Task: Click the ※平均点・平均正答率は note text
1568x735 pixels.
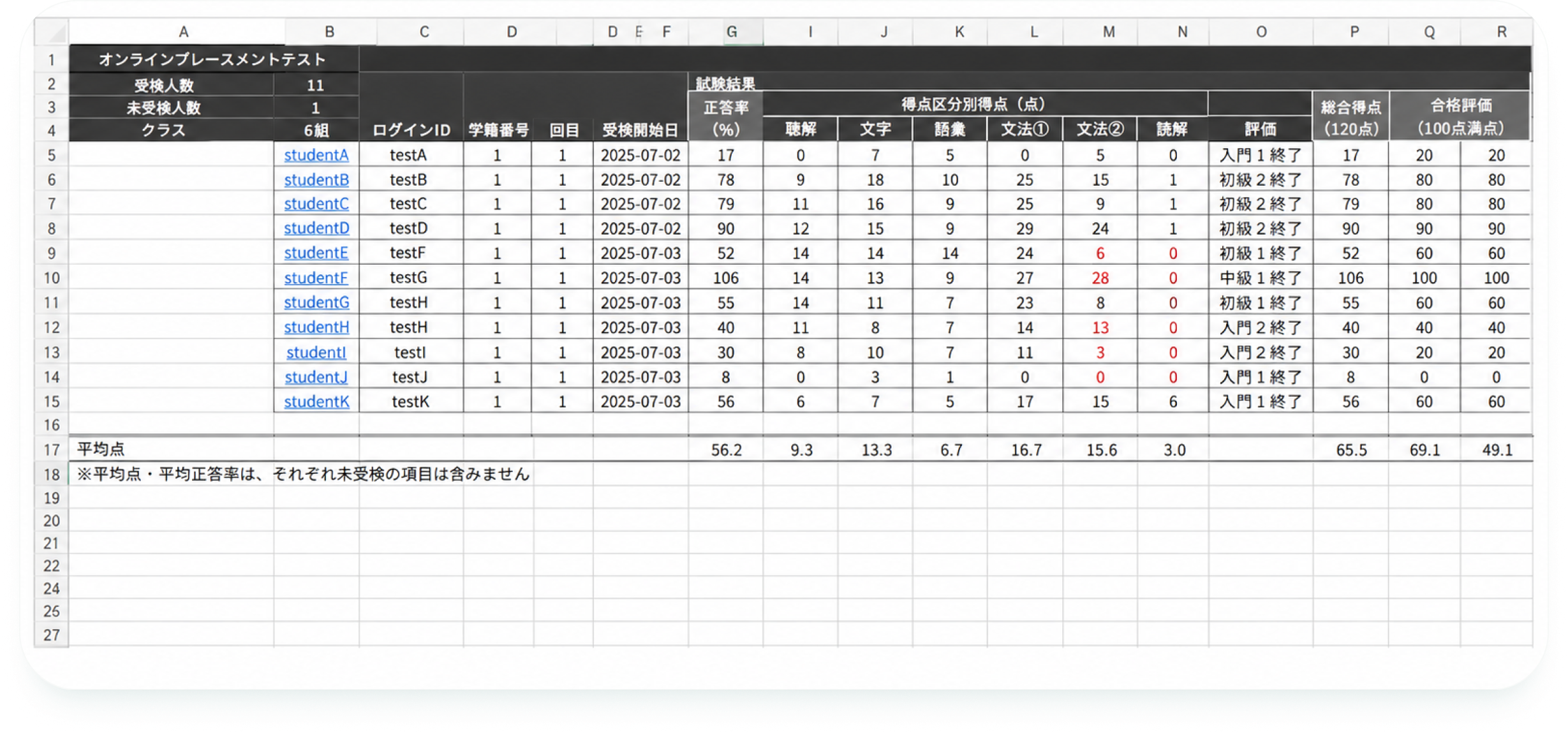Action: coord(304,474)
